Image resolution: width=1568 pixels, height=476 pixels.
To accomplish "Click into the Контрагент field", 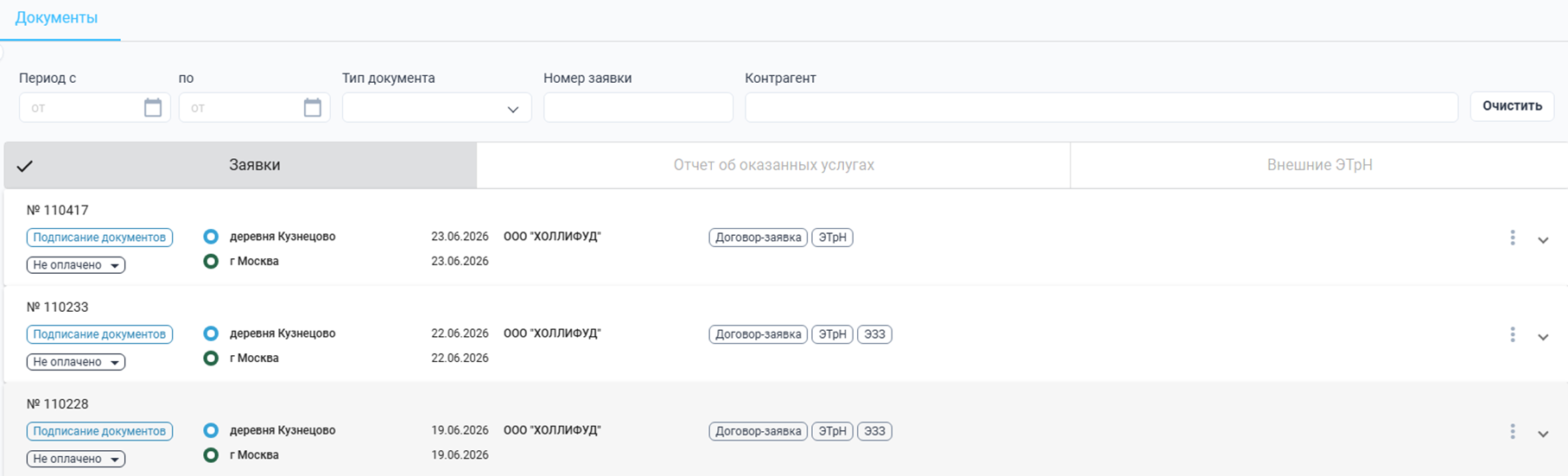I will 1101,108.
